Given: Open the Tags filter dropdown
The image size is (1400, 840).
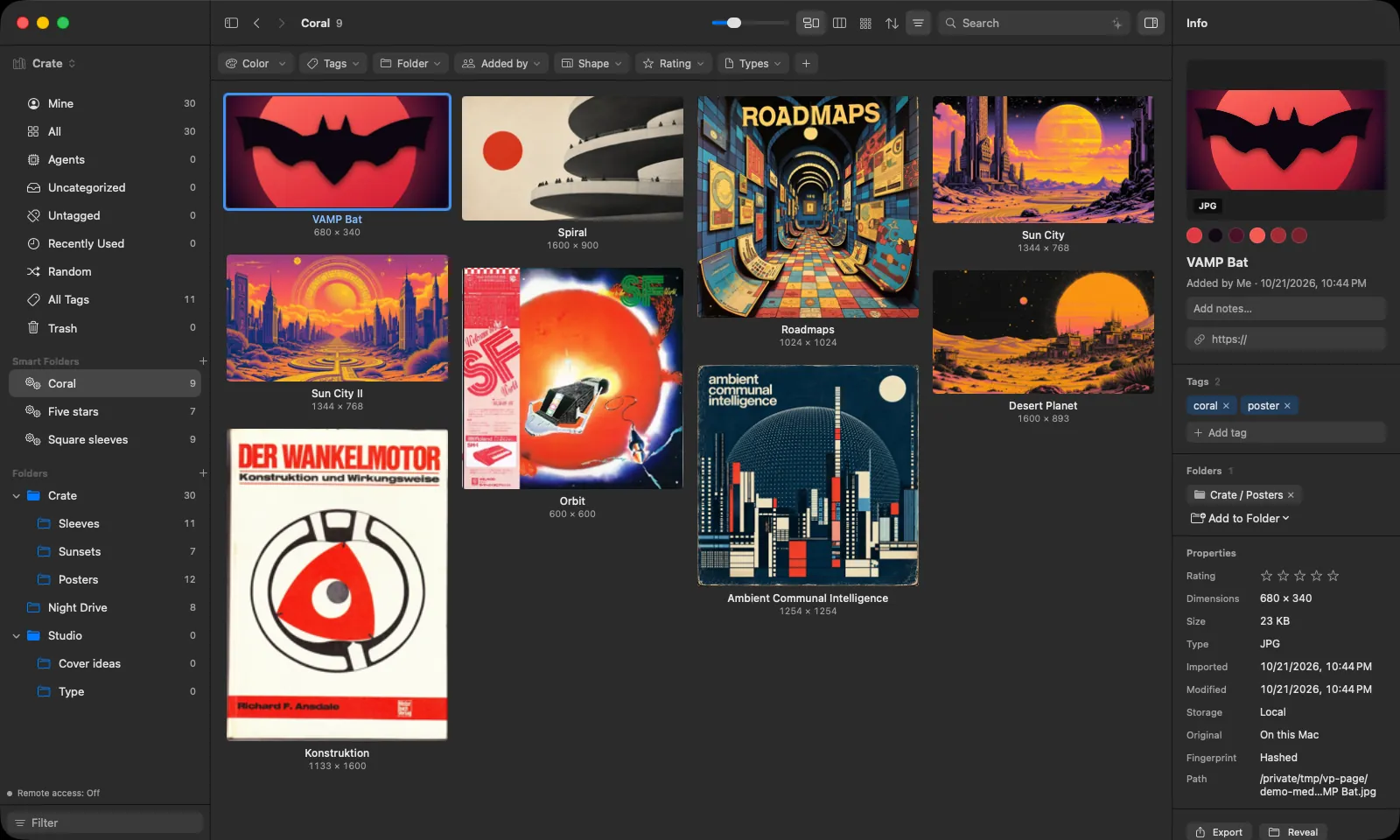Looking at the screenshot, I should (333, 63).
